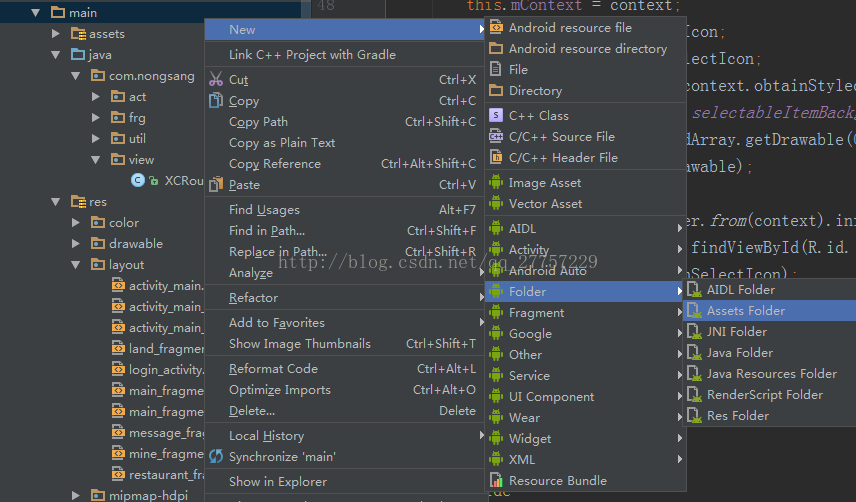The height and width of the screenshot is (502, 856).
Task: Click the Resource Bundle icon
Action: pos(496,480)
